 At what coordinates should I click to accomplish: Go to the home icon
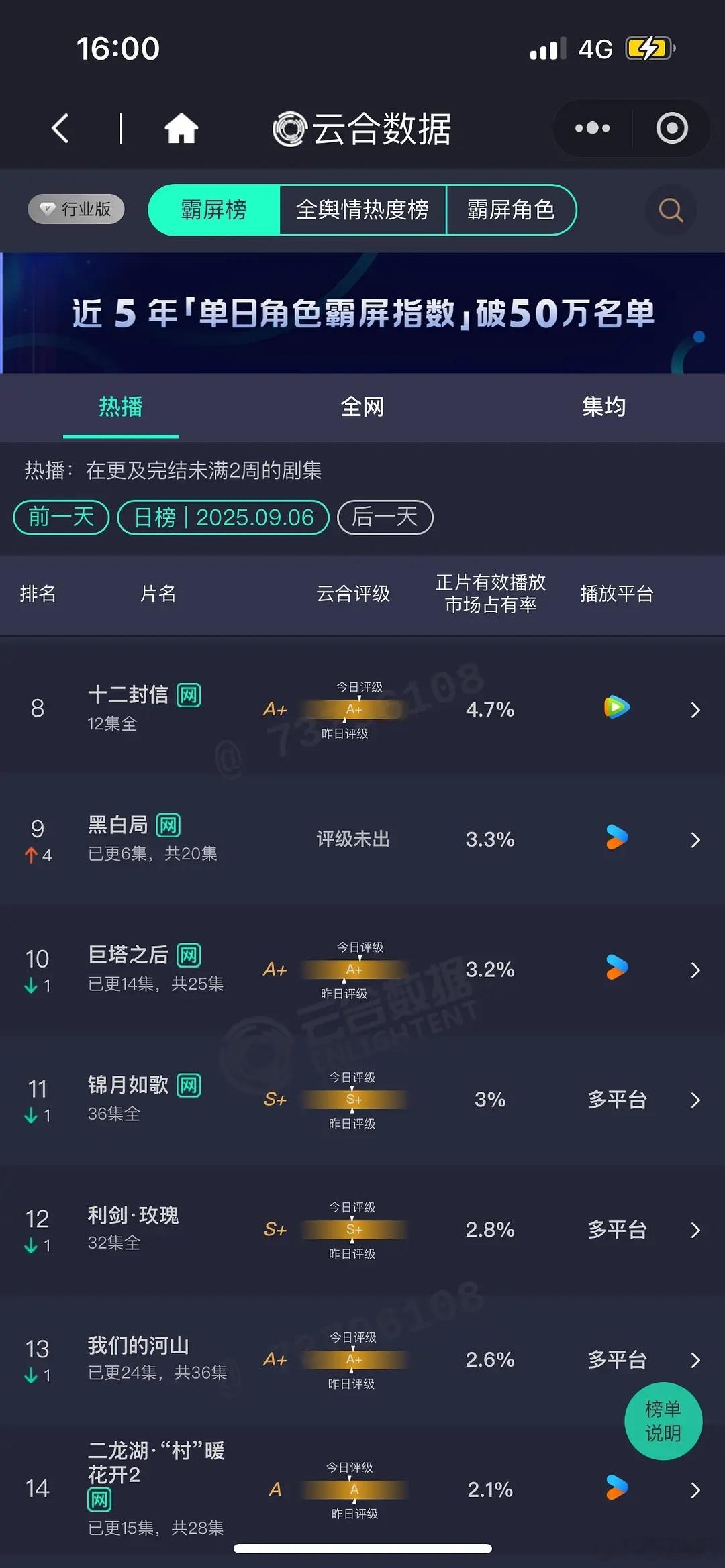181,128
